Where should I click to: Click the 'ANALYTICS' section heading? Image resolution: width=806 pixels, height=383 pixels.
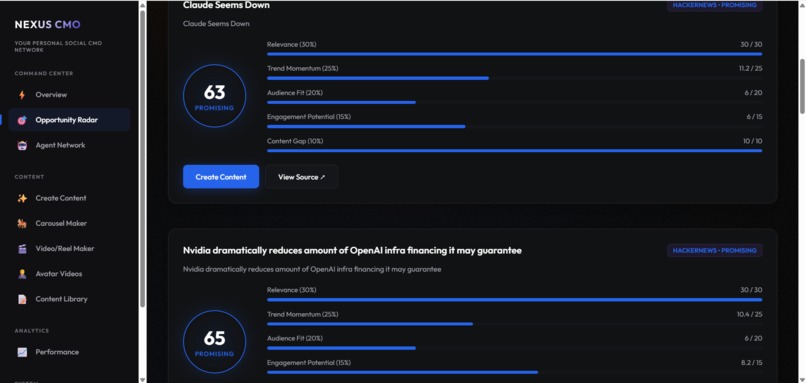tap(32, 331)
